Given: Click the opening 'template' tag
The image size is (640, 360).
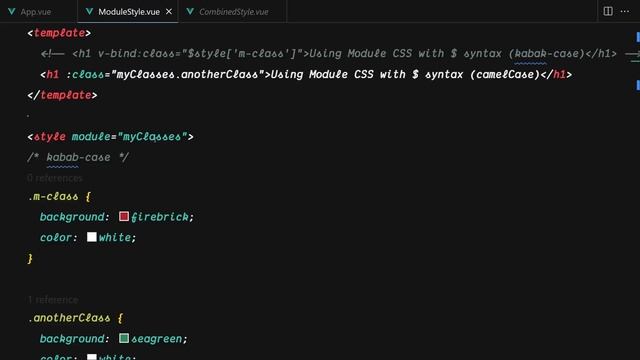Looking at the screenshot, I should click(x=59, y=33).
